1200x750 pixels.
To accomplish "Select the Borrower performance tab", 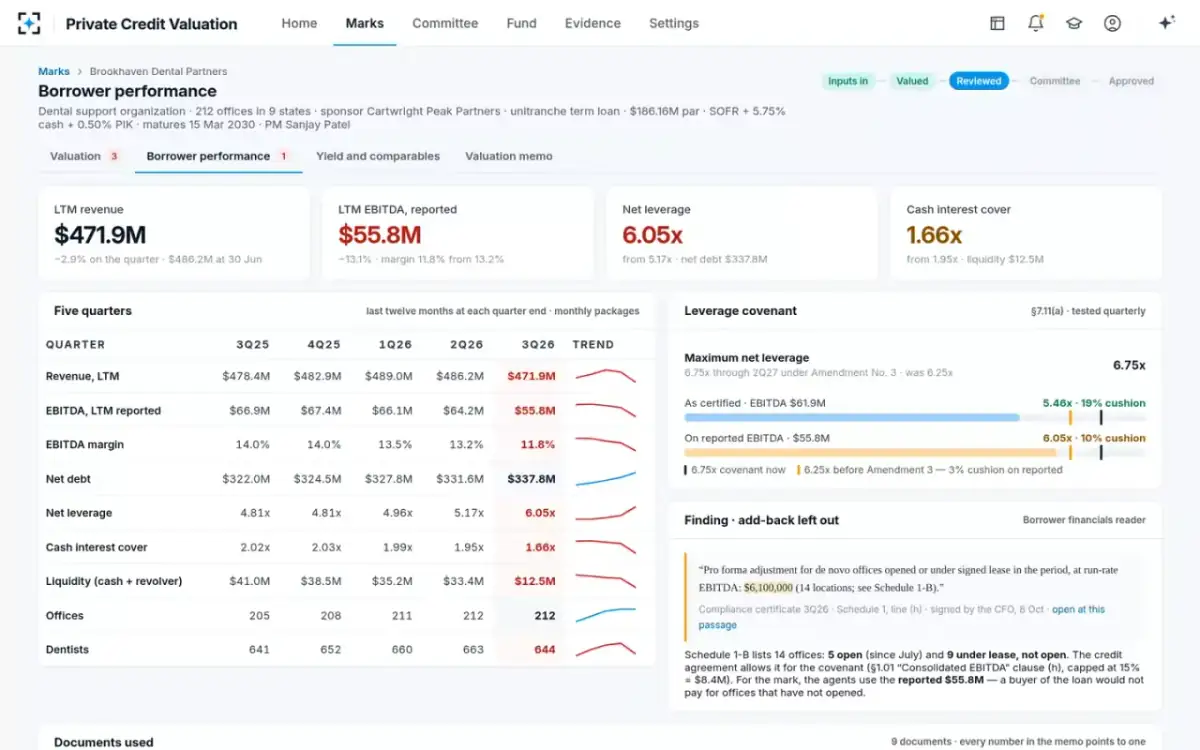I will (x=217, y=156).
